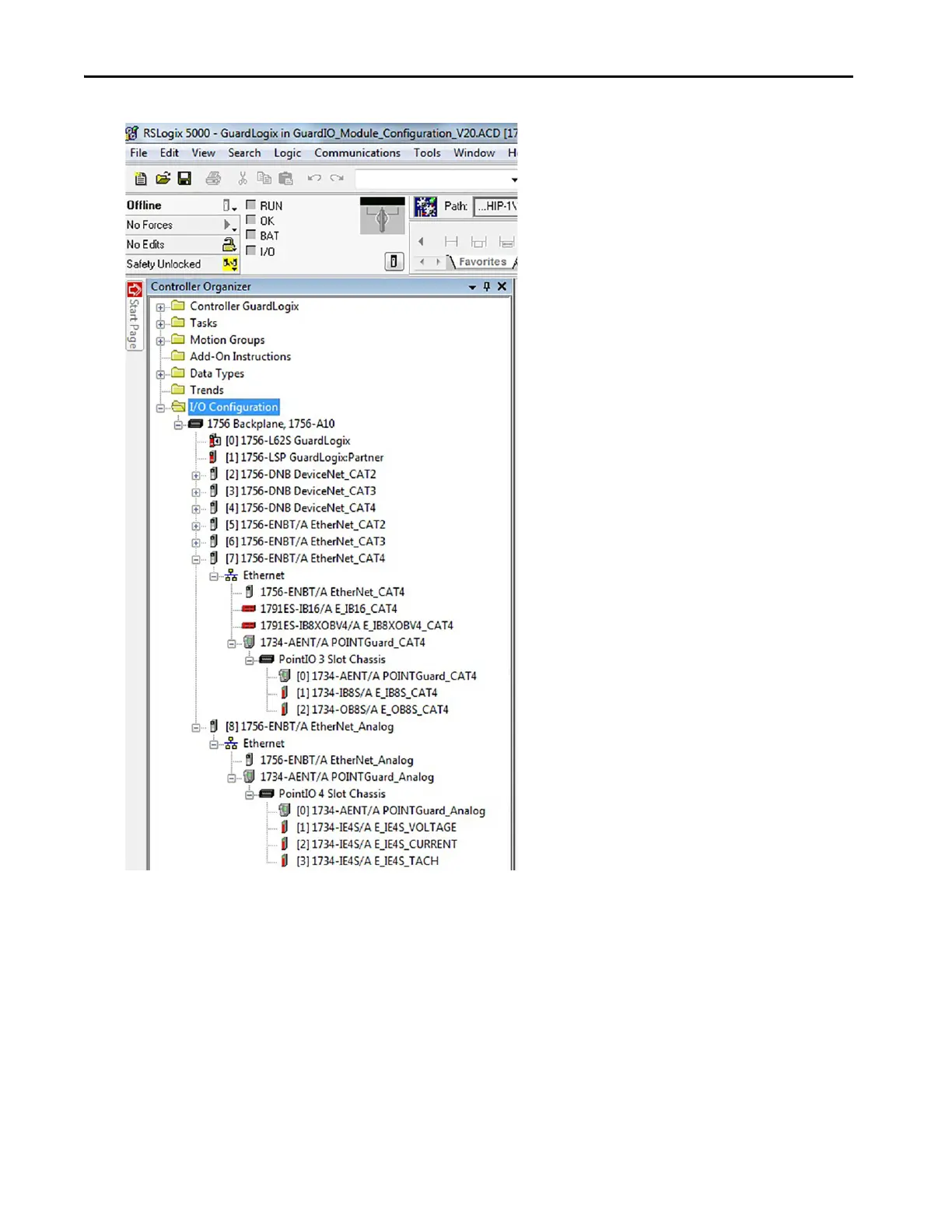Click the No Edits lock icon
Image resolution: width=952 pixels, height=1232 pixels.
229,244
